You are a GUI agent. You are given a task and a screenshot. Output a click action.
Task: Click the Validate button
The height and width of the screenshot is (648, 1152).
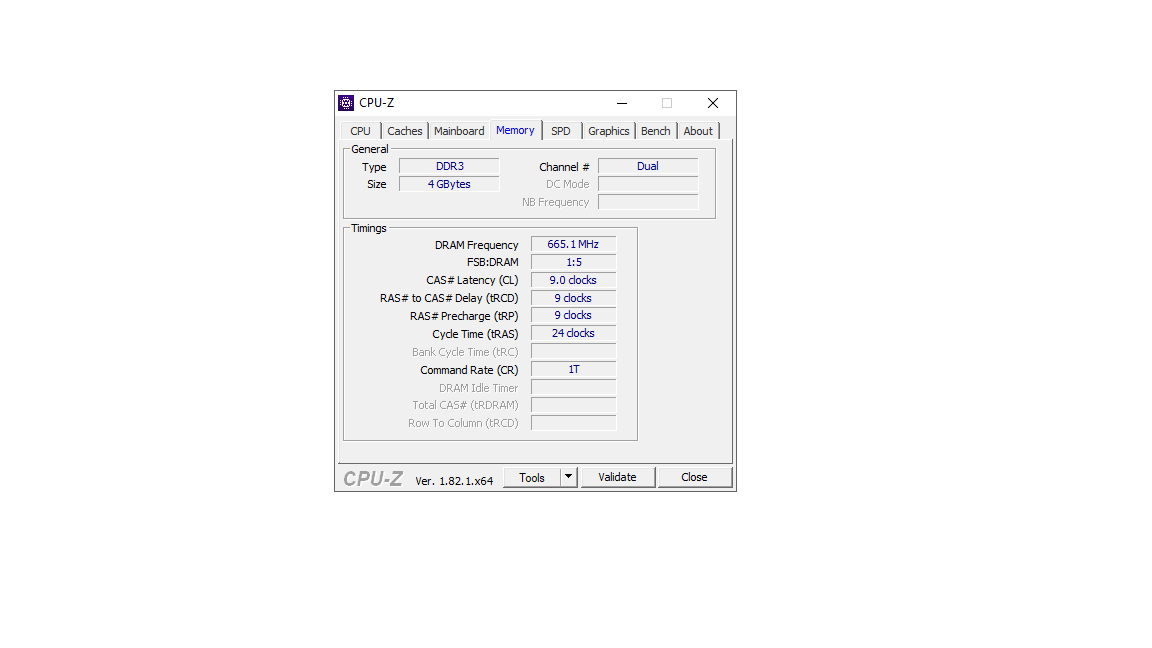point(617,478)
